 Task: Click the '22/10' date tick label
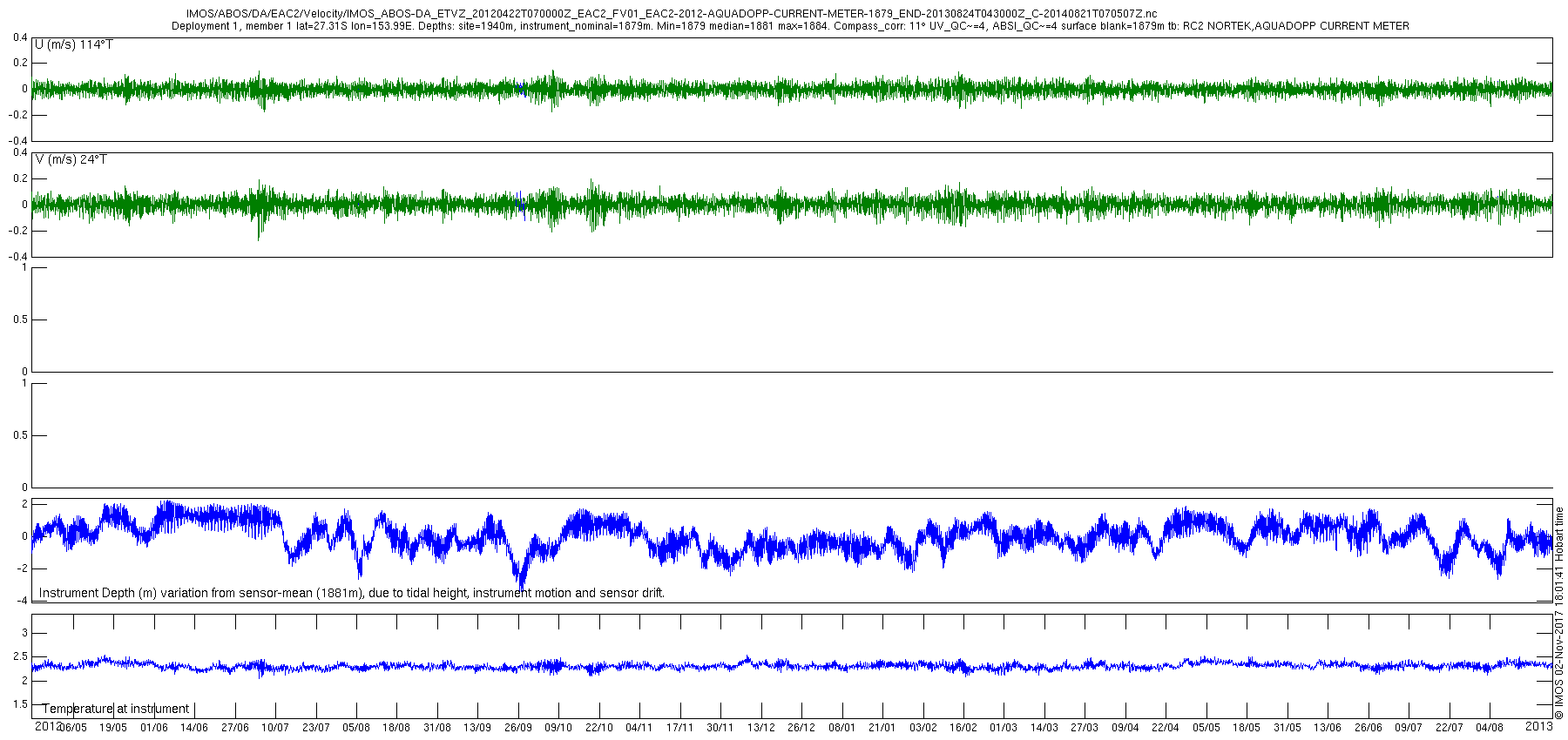coord(599,728)
